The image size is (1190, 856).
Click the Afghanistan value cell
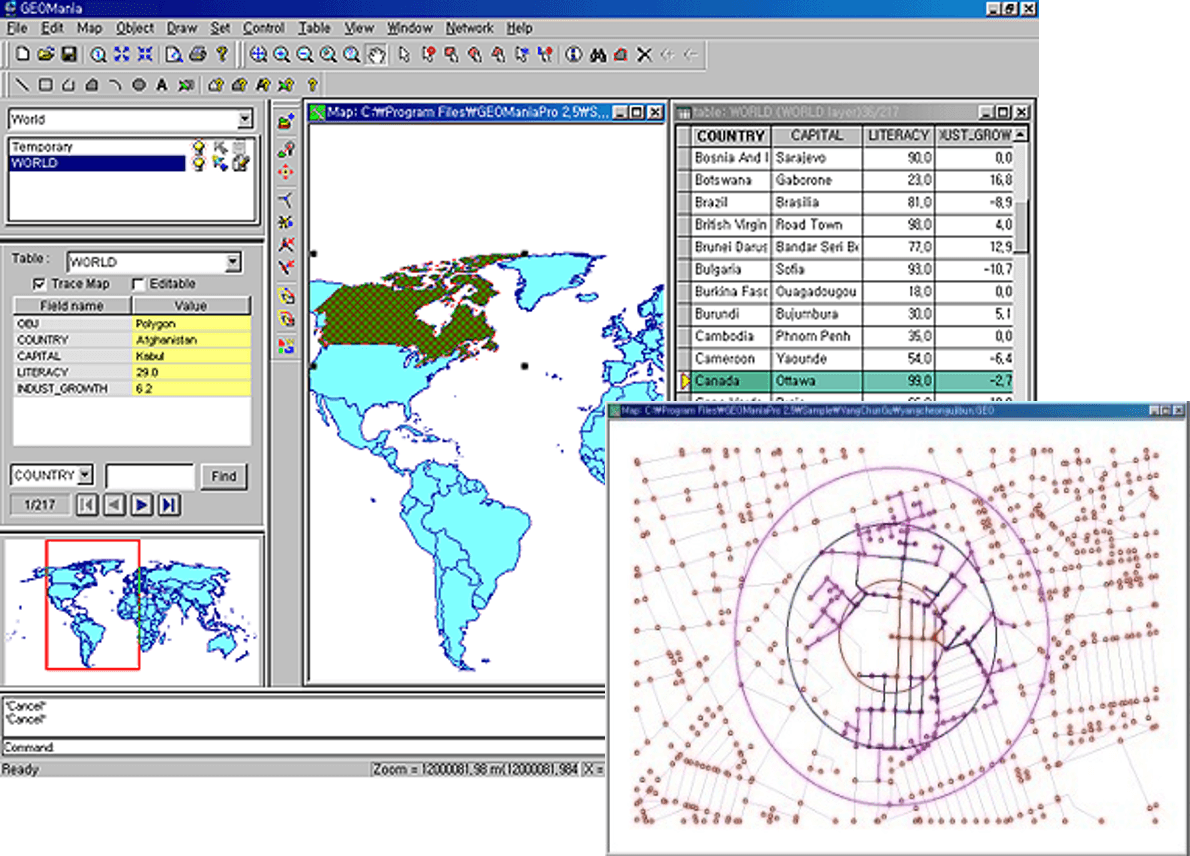tap(191, 340)
